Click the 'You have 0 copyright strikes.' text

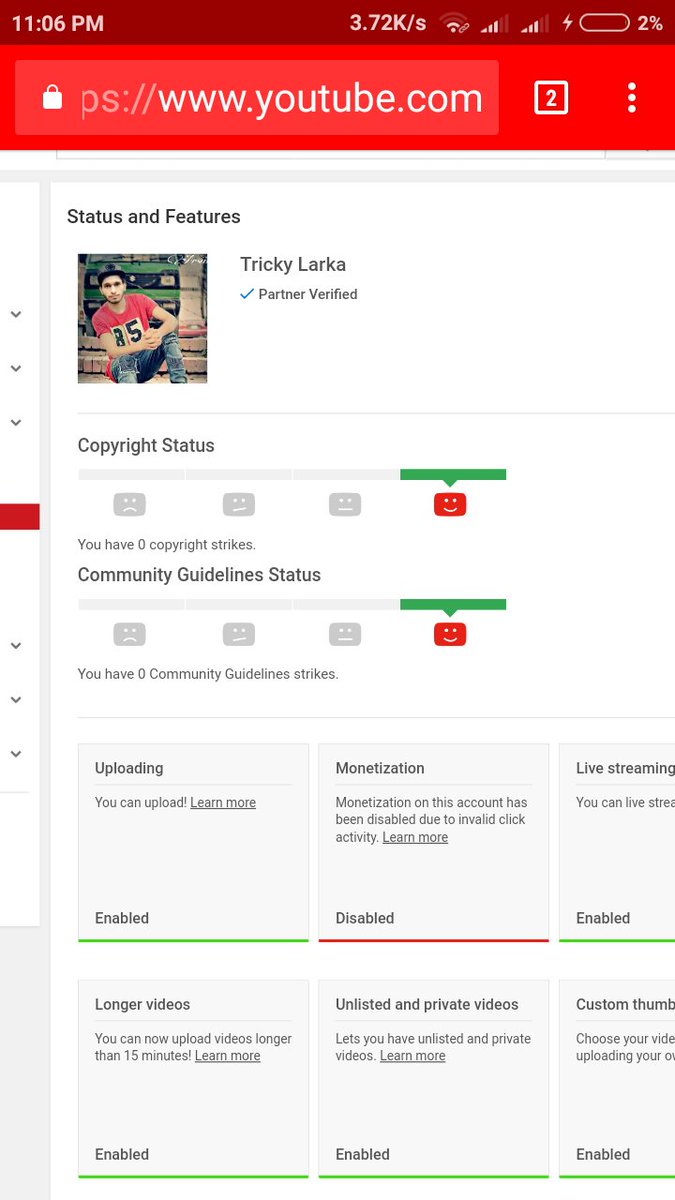click(167, 545)
